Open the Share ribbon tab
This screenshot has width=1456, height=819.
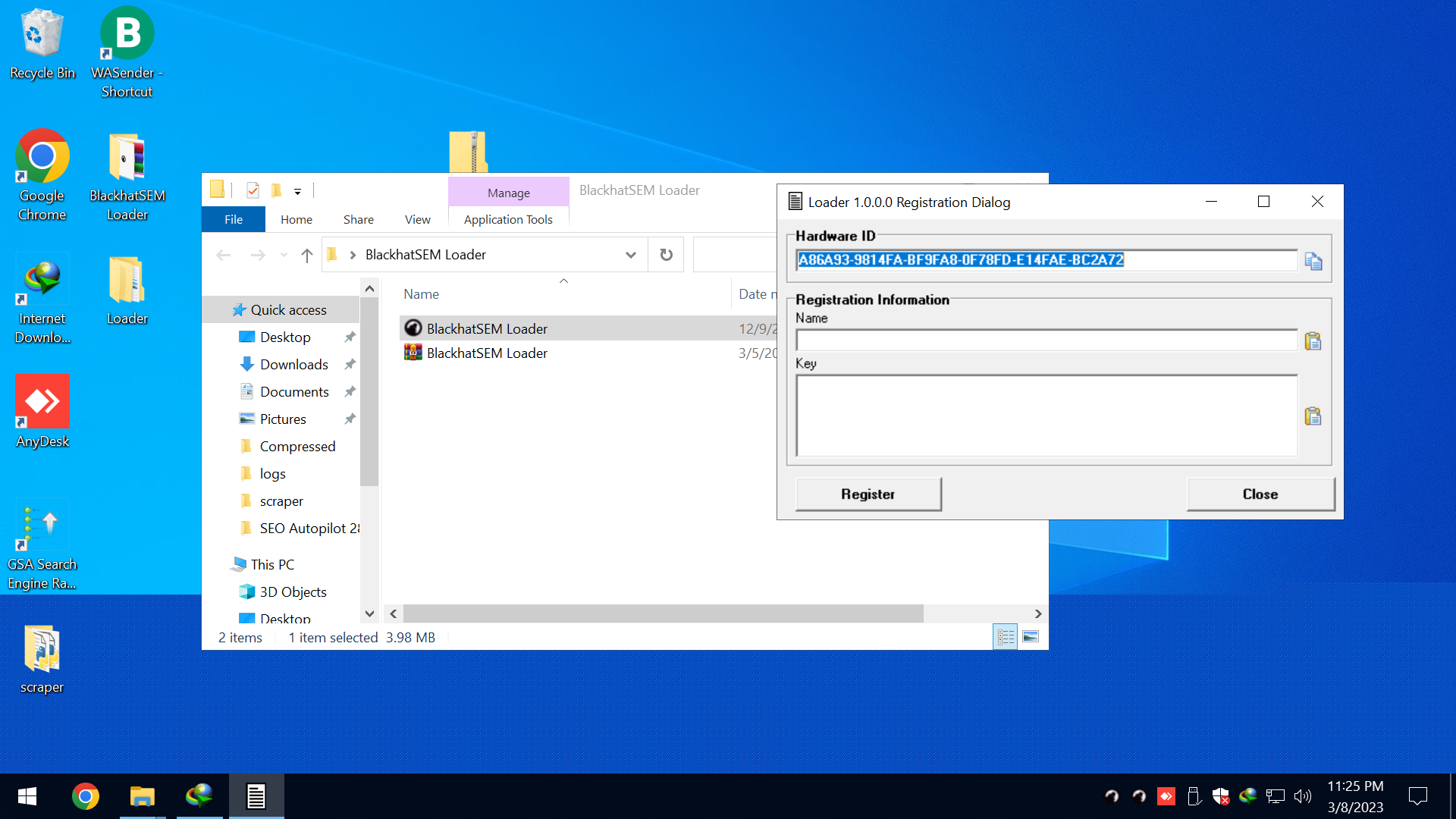(x=358, y=219)
